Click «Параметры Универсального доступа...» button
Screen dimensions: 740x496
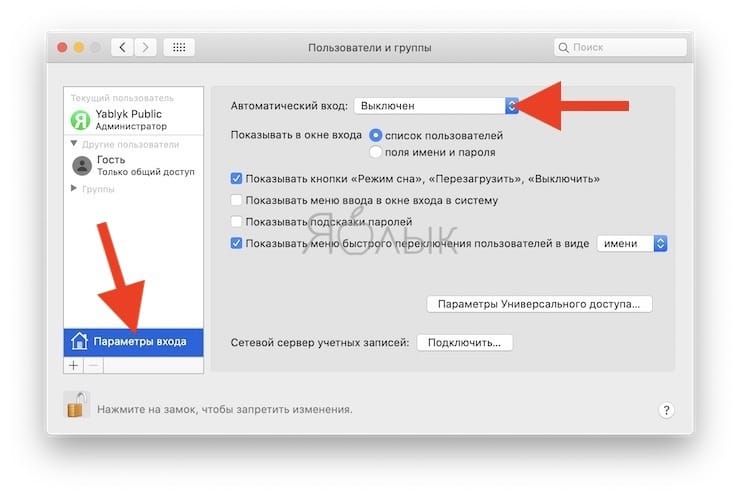539,304
